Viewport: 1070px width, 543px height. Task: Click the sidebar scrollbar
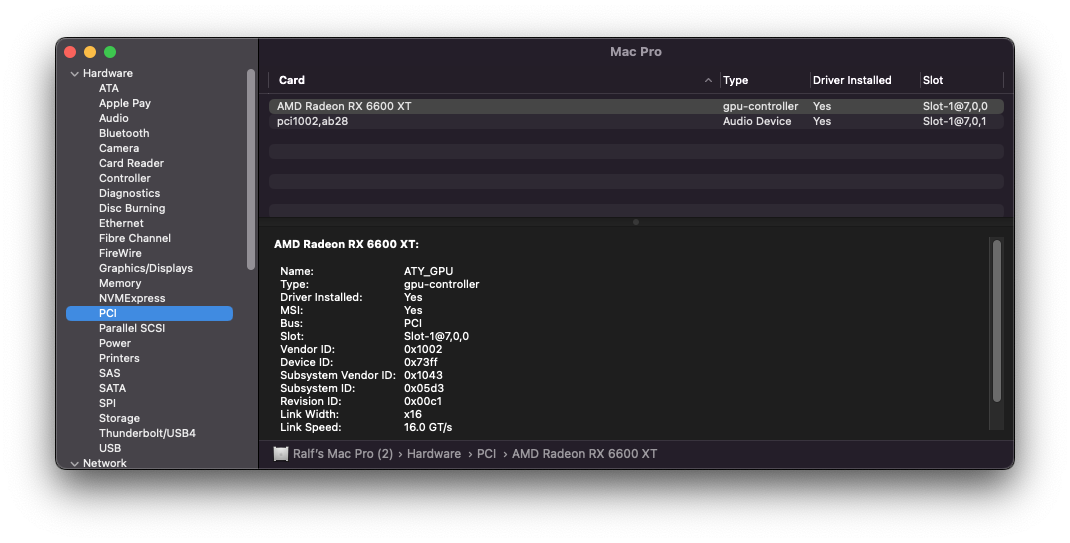(250, 169)
